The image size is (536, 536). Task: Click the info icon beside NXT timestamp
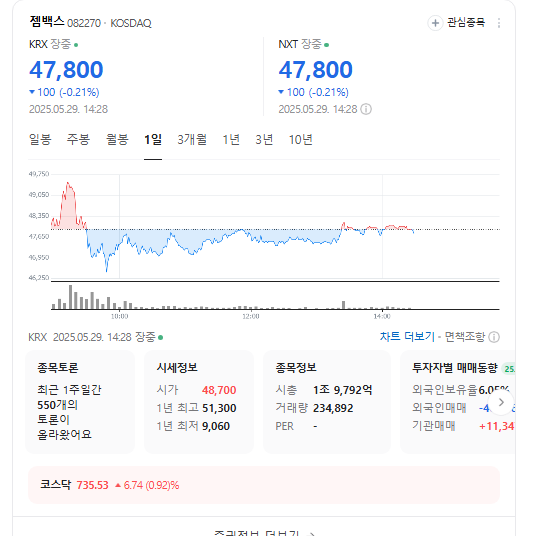(x=366, y=109)
